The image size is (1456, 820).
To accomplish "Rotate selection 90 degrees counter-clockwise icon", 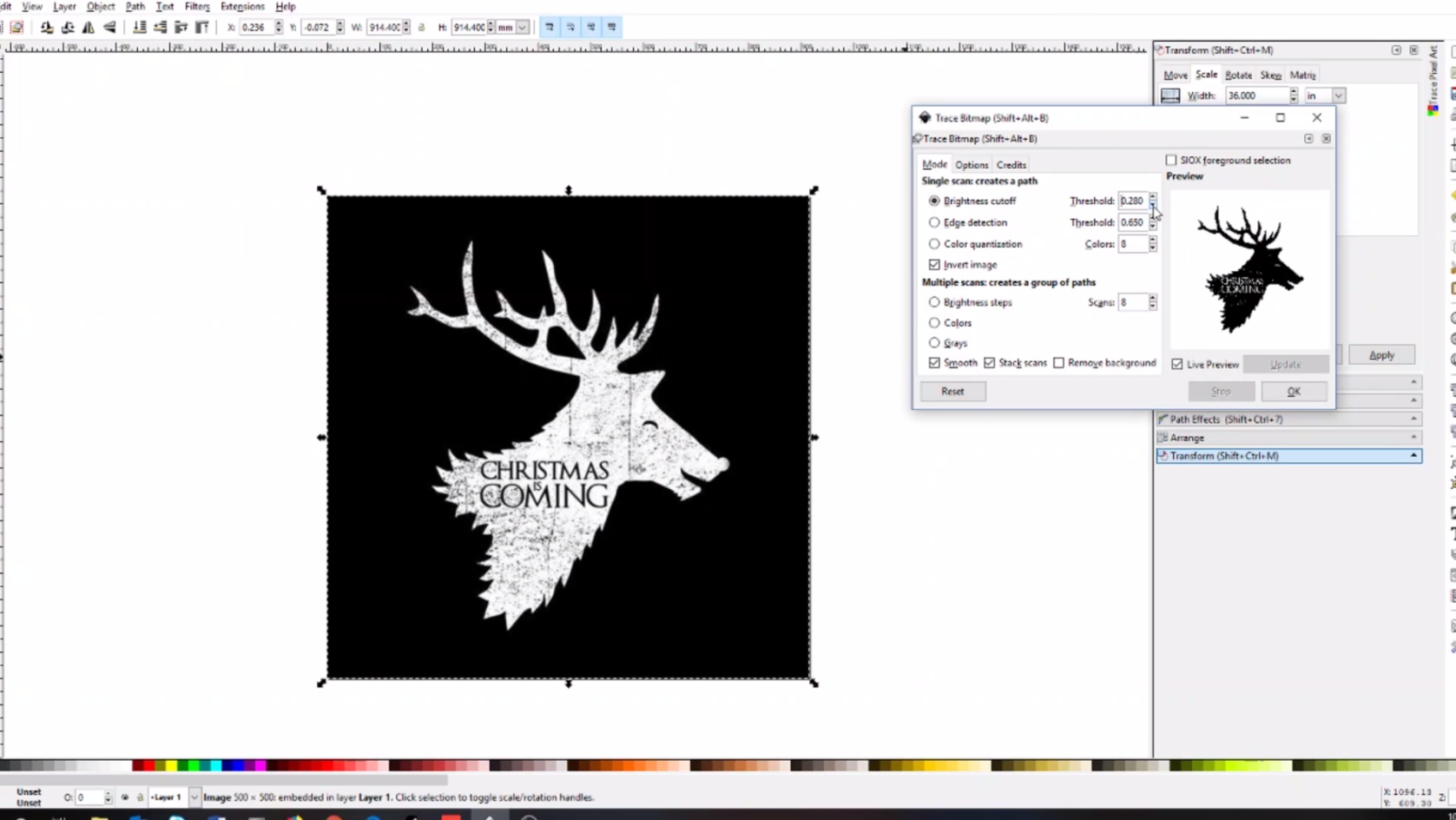I will (x=47, y=27).
